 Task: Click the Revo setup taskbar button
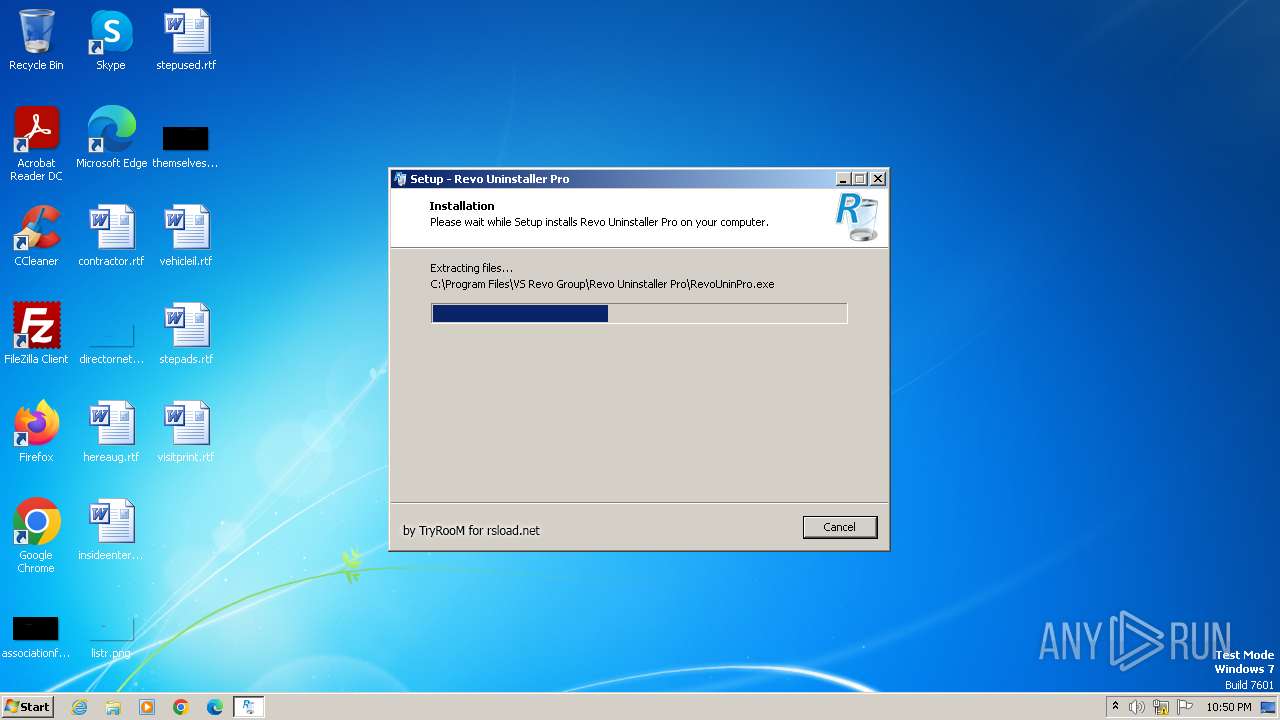(x=248, y=707)
